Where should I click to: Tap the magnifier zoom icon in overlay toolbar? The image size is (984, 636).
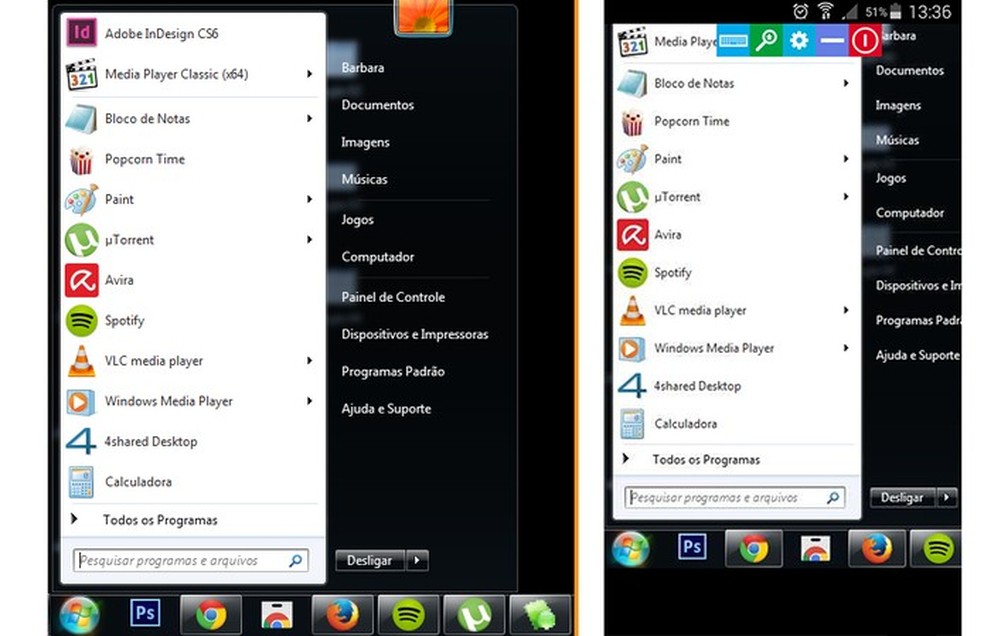[766, 41]
